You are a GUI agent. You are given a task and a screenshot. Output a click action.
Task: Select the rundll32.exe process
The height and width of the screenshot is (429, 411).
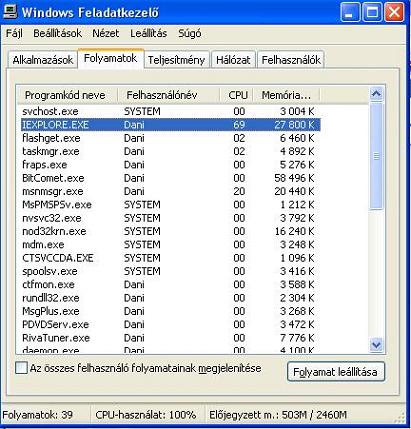coord(170,298)
